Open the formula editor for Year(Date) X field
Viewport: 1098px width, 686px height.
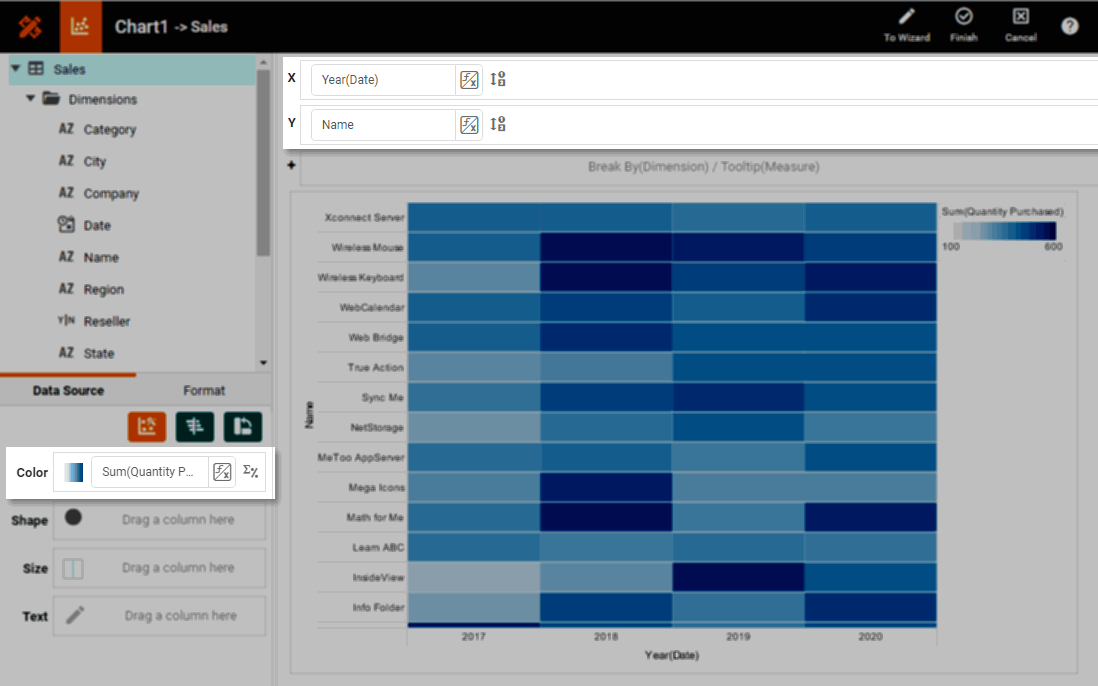[469, 79]
